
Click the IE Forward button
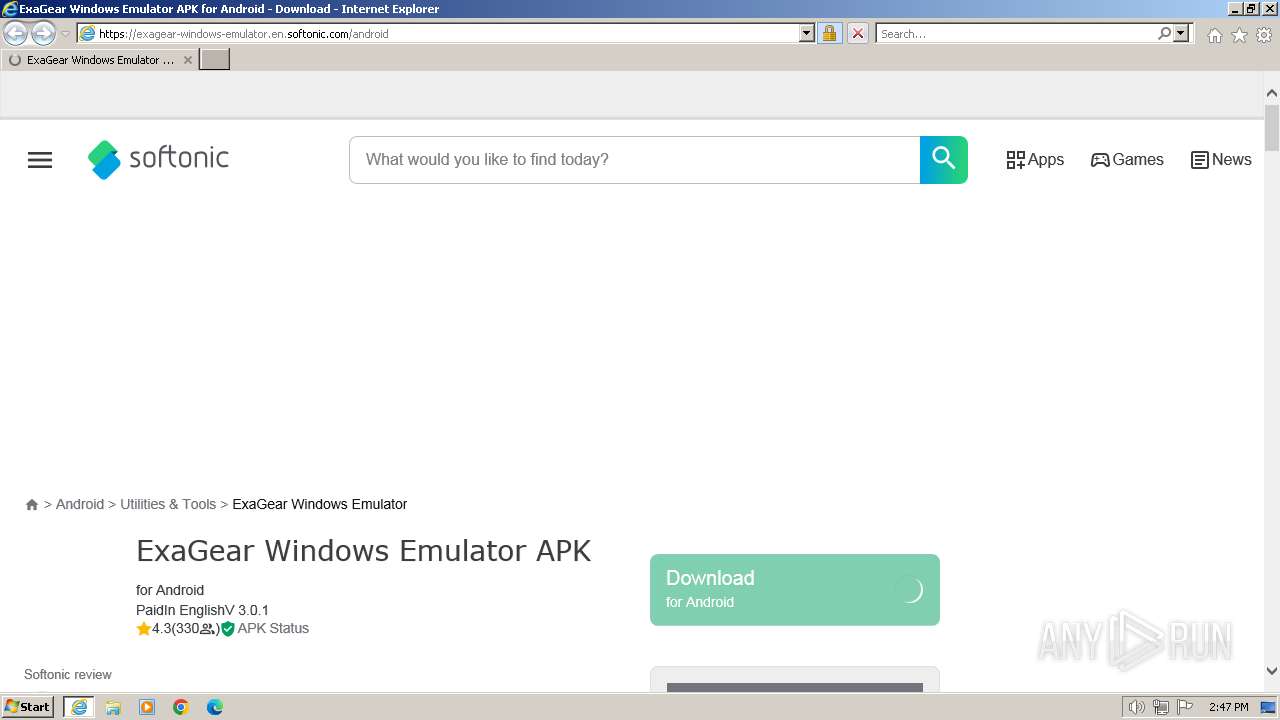coord(43,34)
